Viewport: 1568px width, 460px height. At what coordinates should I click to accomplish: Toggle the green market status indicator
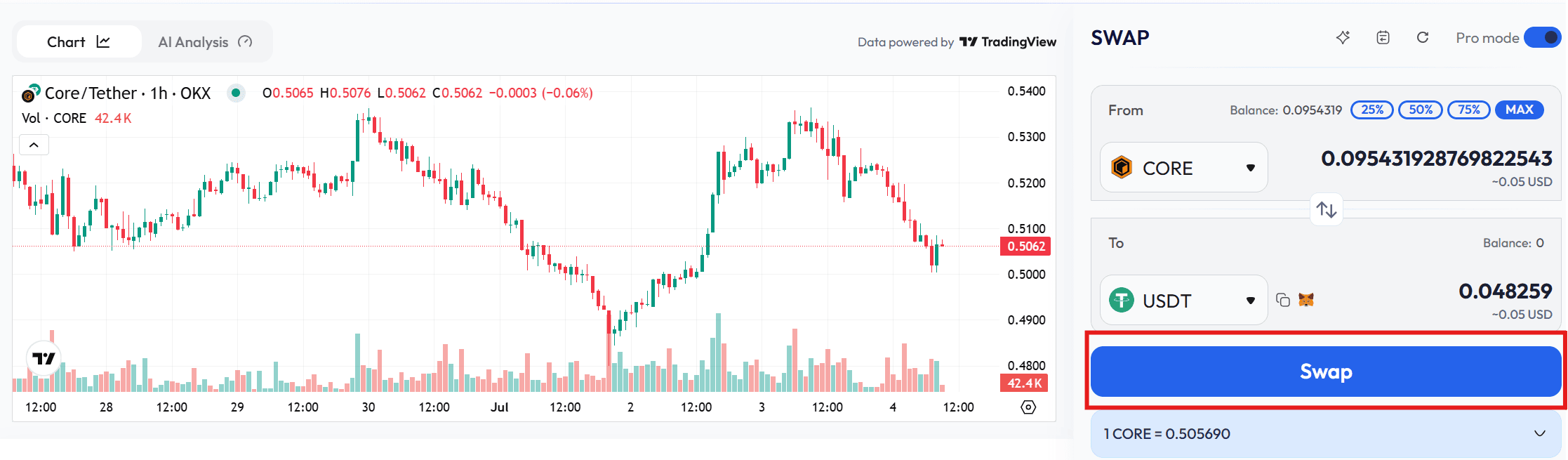(x=237, y=93)
